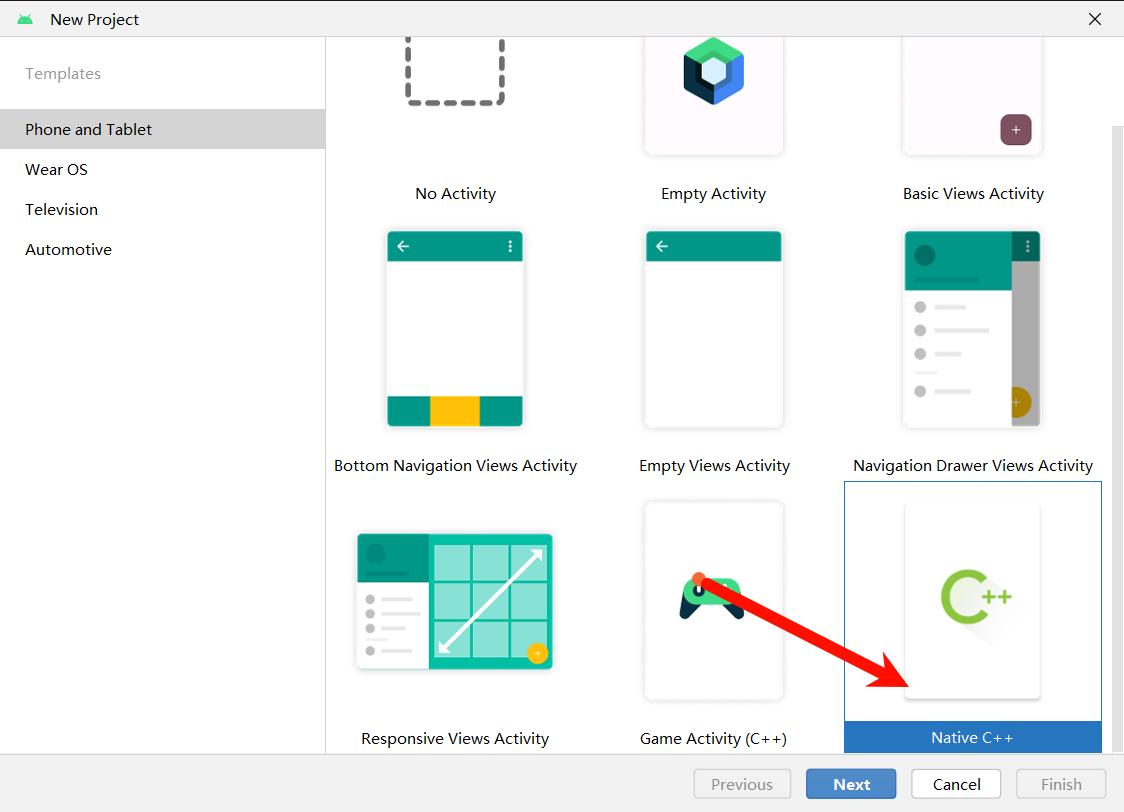Select the No Activity template icon

click(454, 72)
